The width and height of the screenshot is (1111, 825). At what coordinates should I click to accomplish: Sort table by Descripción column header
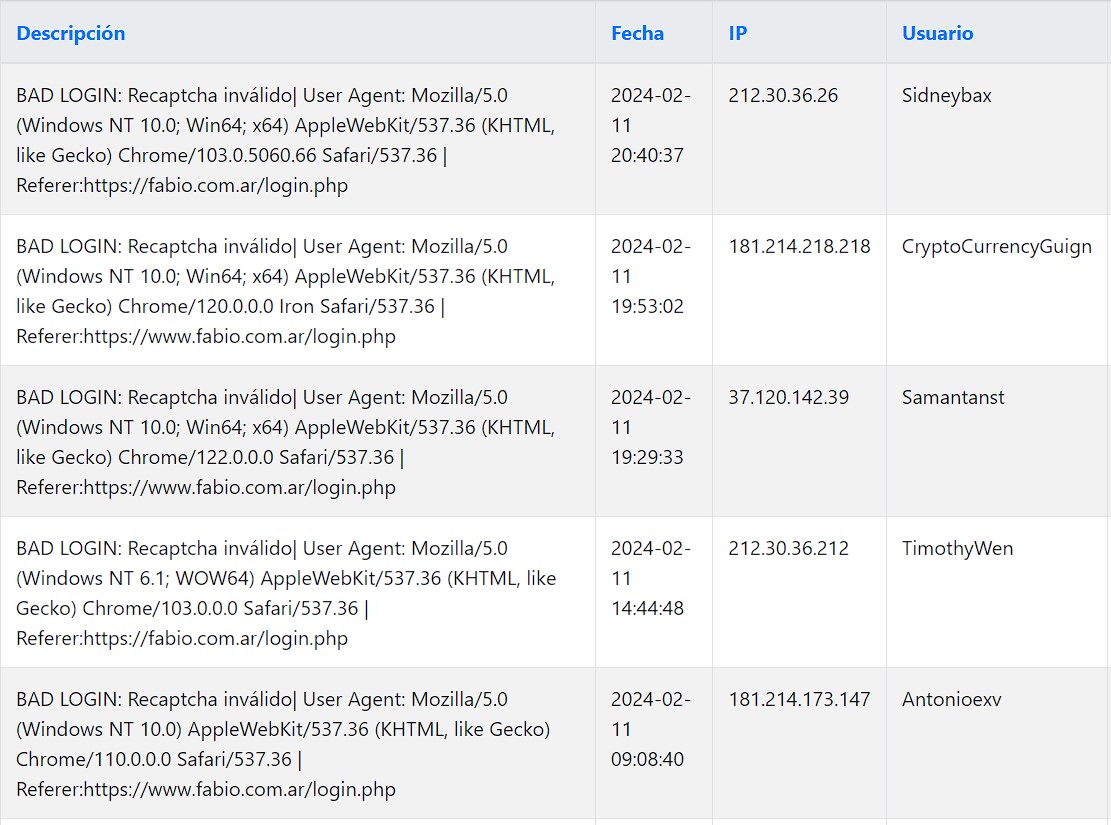(71, 33)
